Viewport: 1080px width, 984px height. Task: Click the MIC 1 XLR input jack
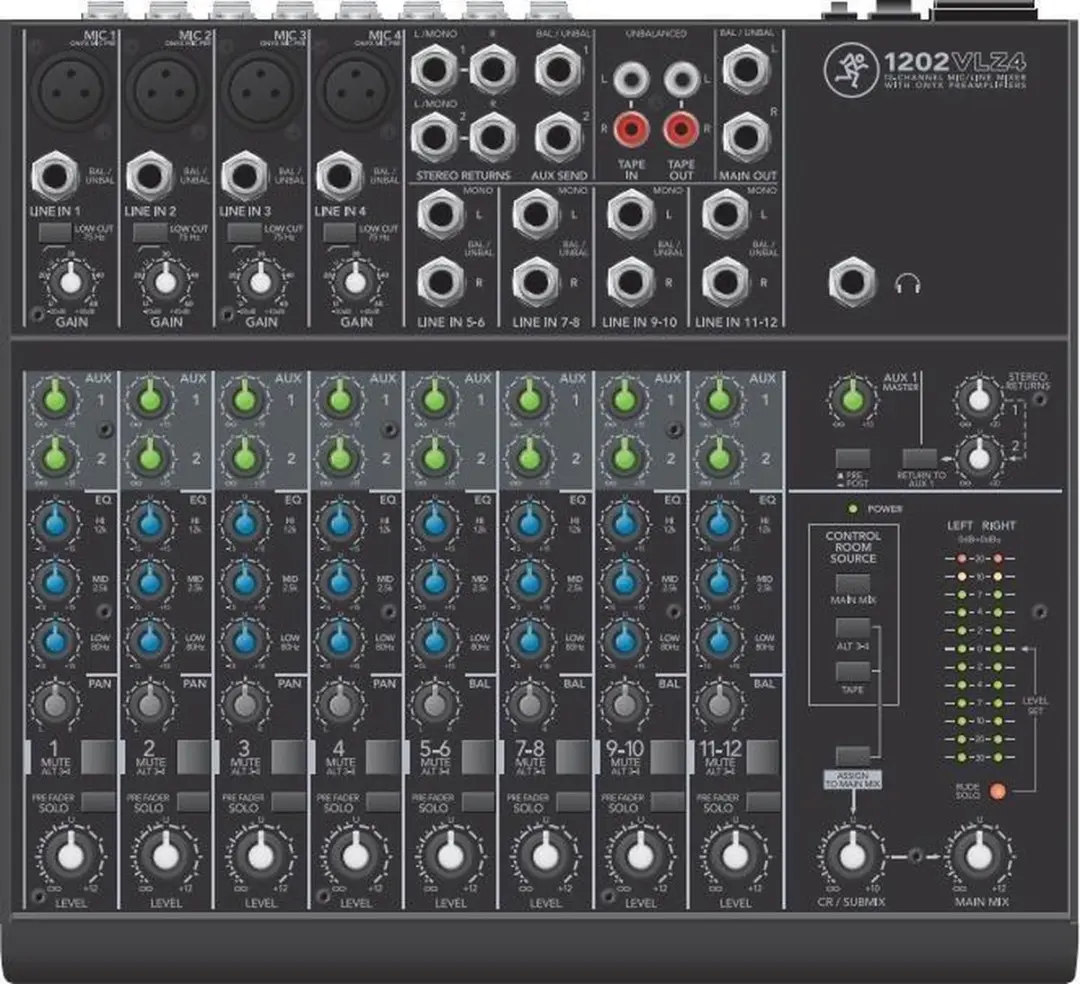[x=72, y=88]
